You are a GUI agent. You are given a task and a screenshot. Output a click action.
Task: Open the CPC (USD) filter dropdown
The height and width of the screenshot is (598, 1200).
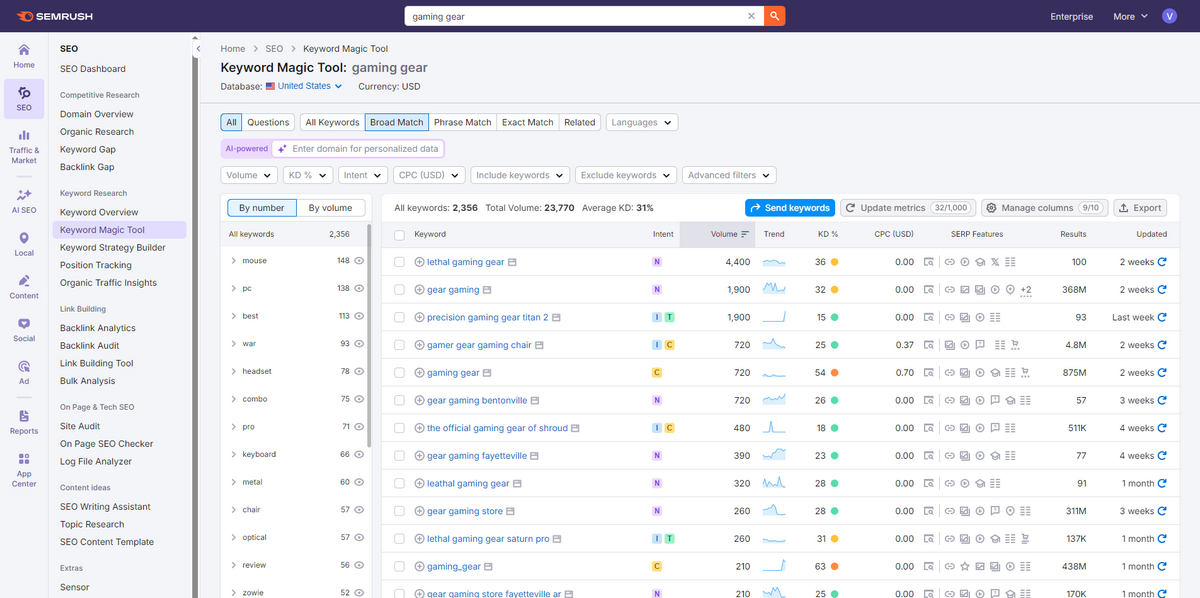click(429, 175)
